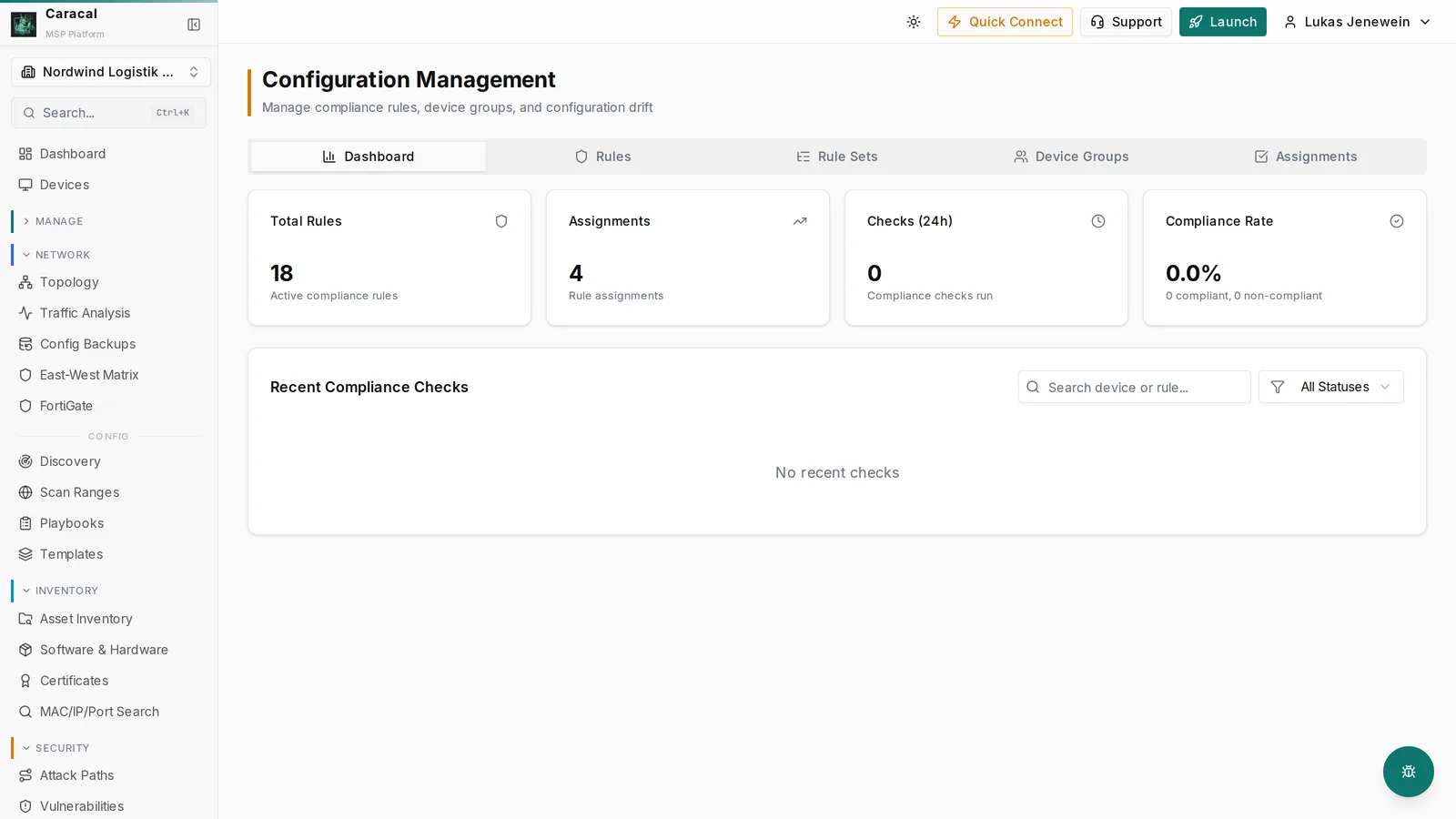The image size is (1456, 819).
Task: Open Playbooks clipboard icon
Action: (x=25, y=523)
